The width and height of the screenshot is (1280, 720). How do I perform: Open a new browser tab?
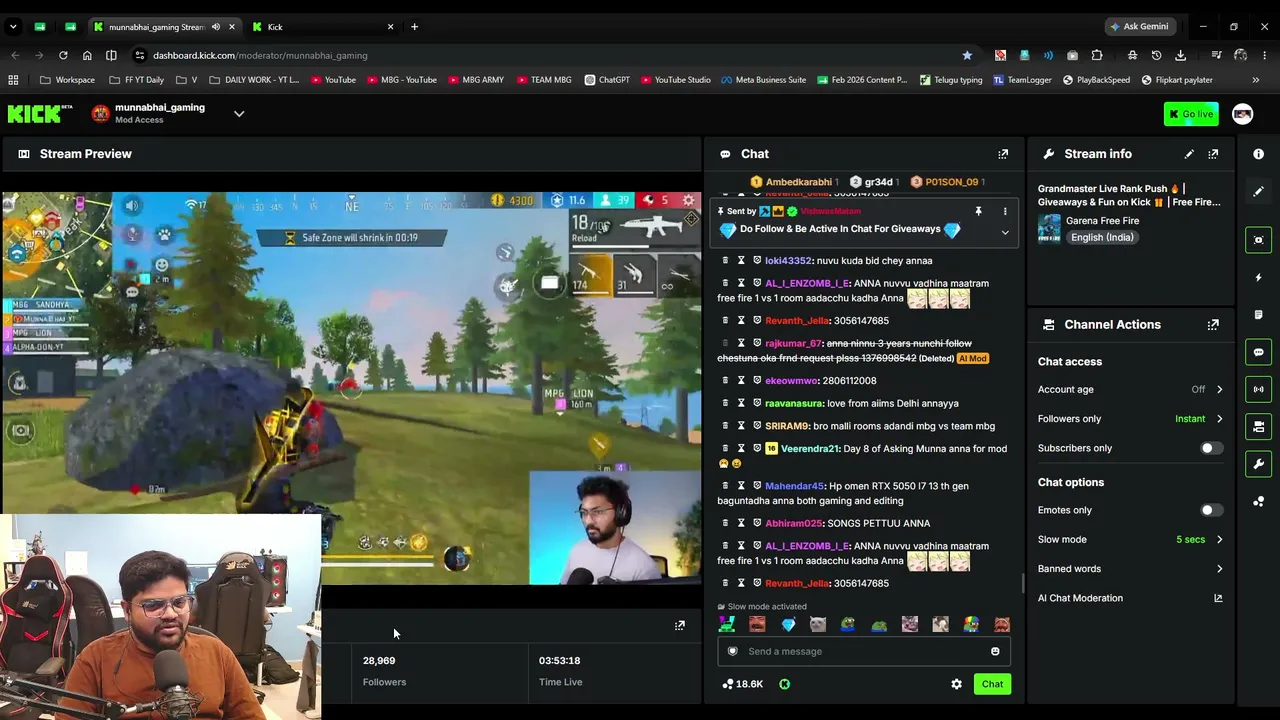(414, 27)
